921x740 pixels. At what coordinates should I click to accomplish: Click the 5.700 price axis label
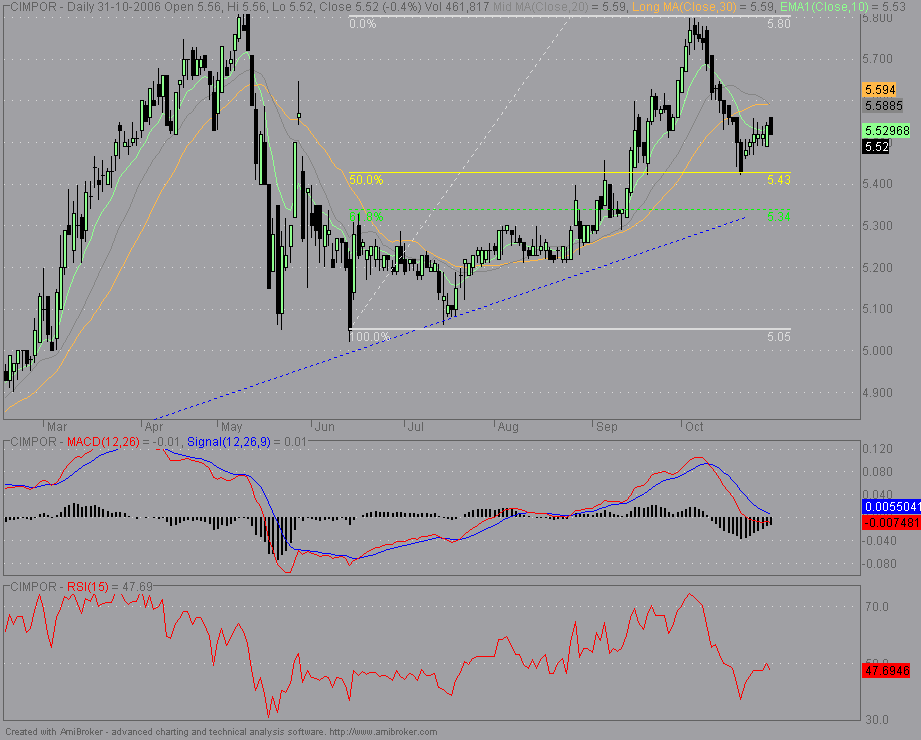tap(877, 59)
